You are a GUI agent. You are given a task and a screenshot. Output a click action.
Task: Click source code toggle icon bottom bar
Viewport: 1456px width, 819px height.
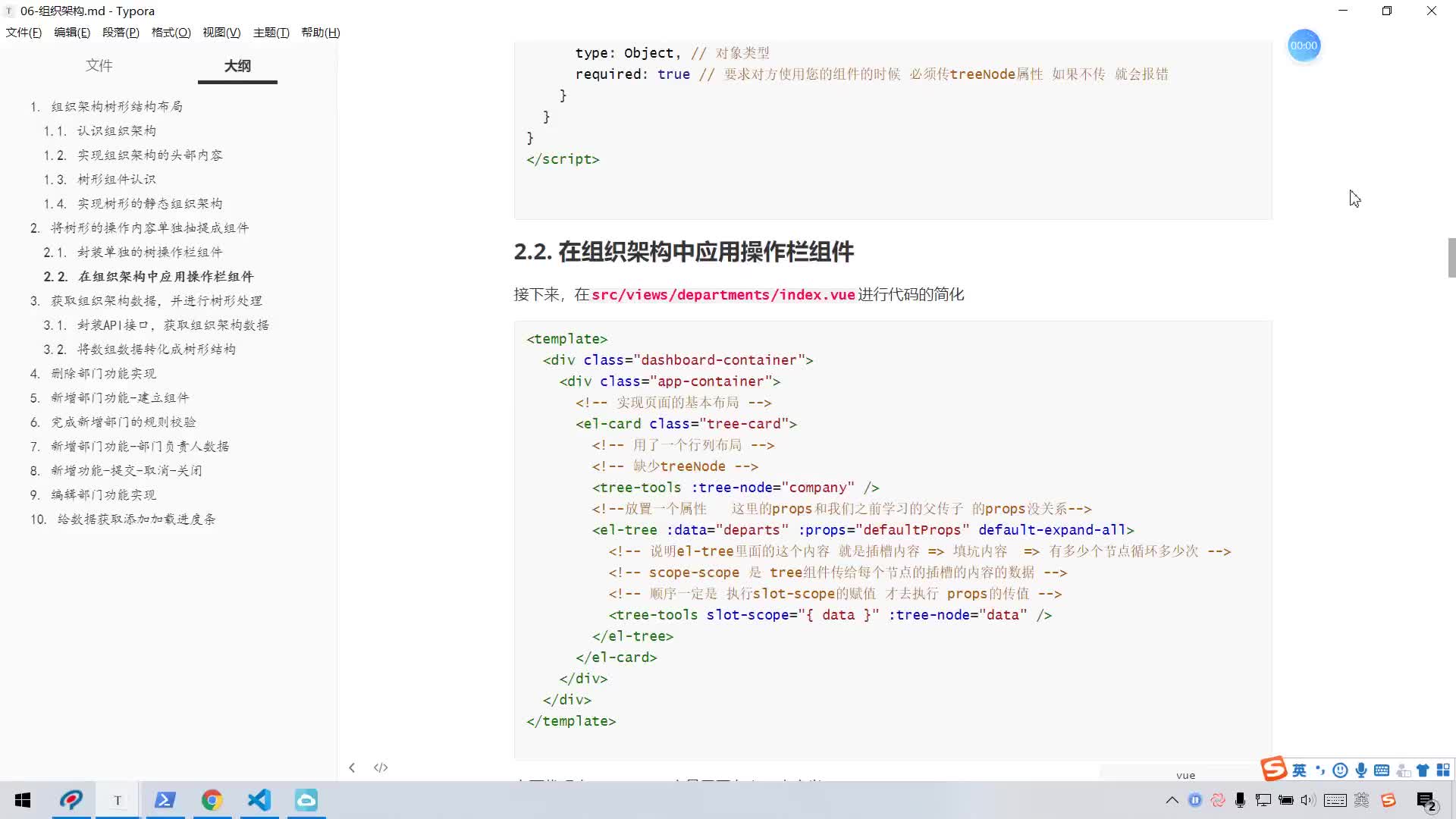point(381,767)
